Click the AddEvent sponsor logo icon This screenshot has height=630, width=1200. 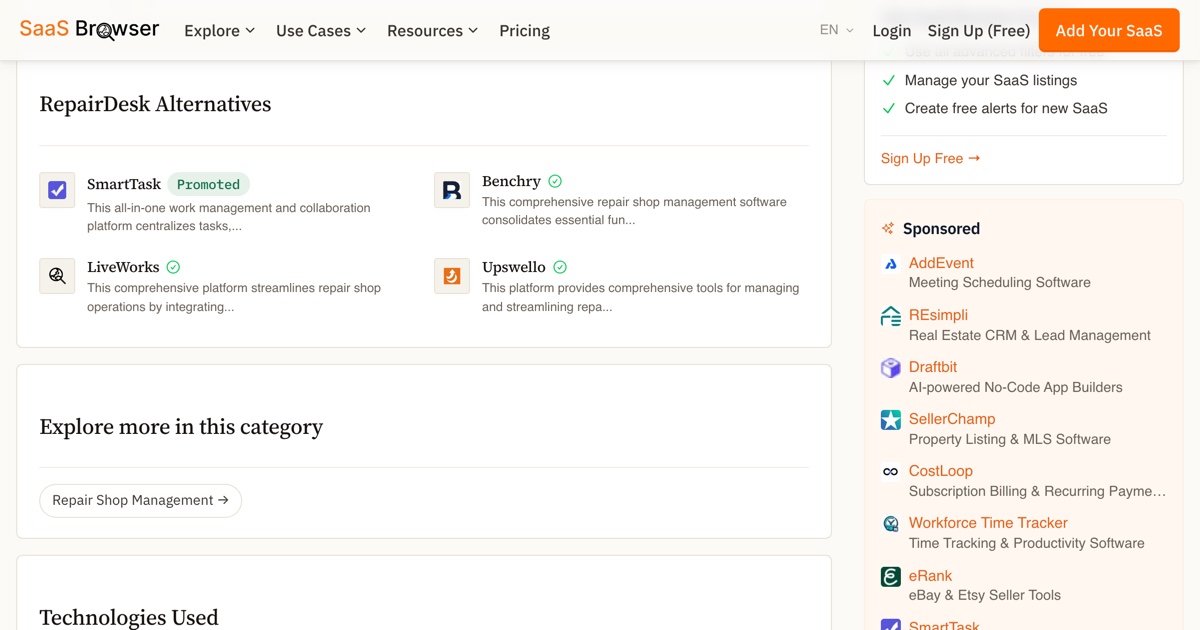(x=890, y=264)
